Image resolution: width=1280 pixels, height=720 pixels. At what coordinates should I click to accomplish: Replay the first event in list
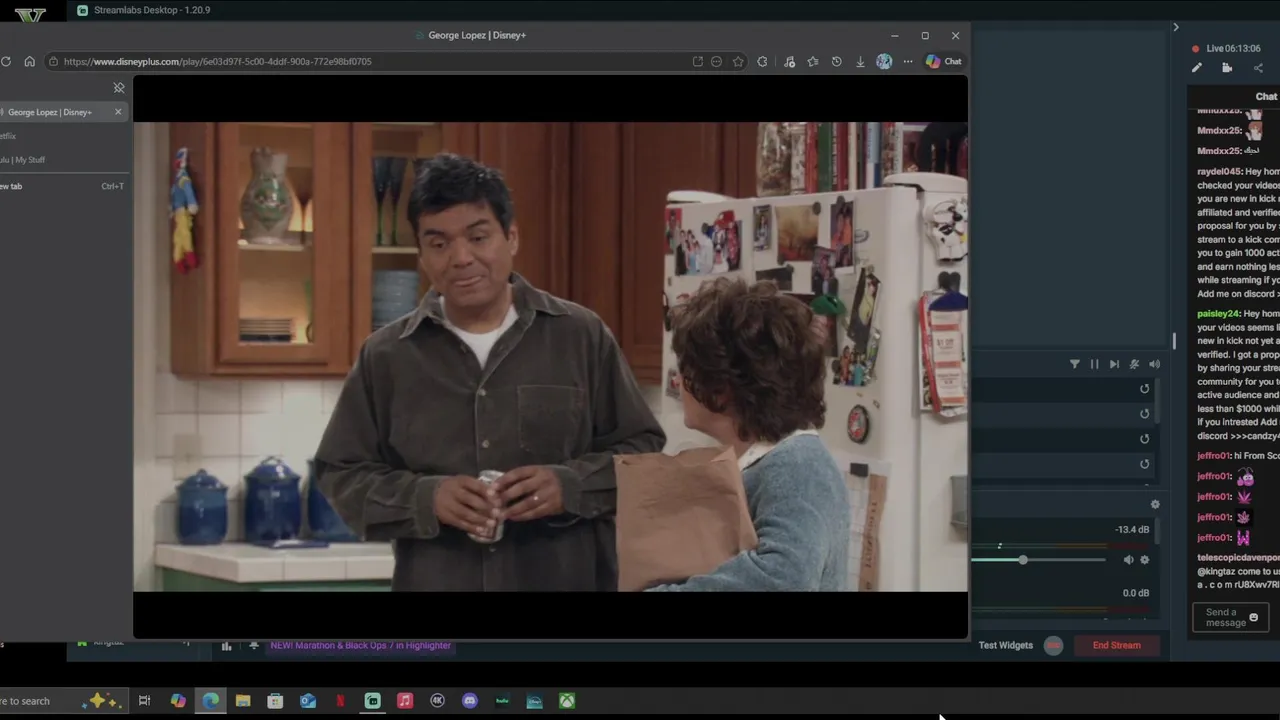click(x=1145, y=389)
